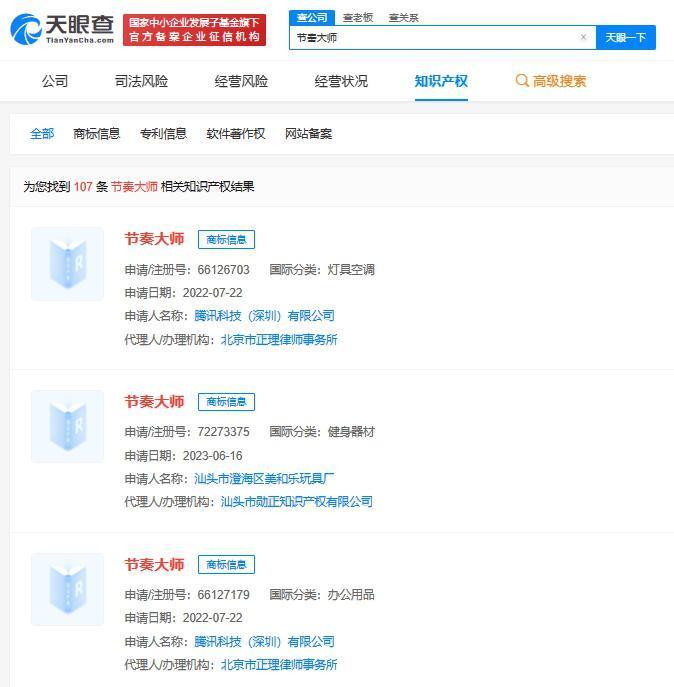
Task: Open 汕头市澄海区美和乐玩具厂 applicant link
Action: 264,478
